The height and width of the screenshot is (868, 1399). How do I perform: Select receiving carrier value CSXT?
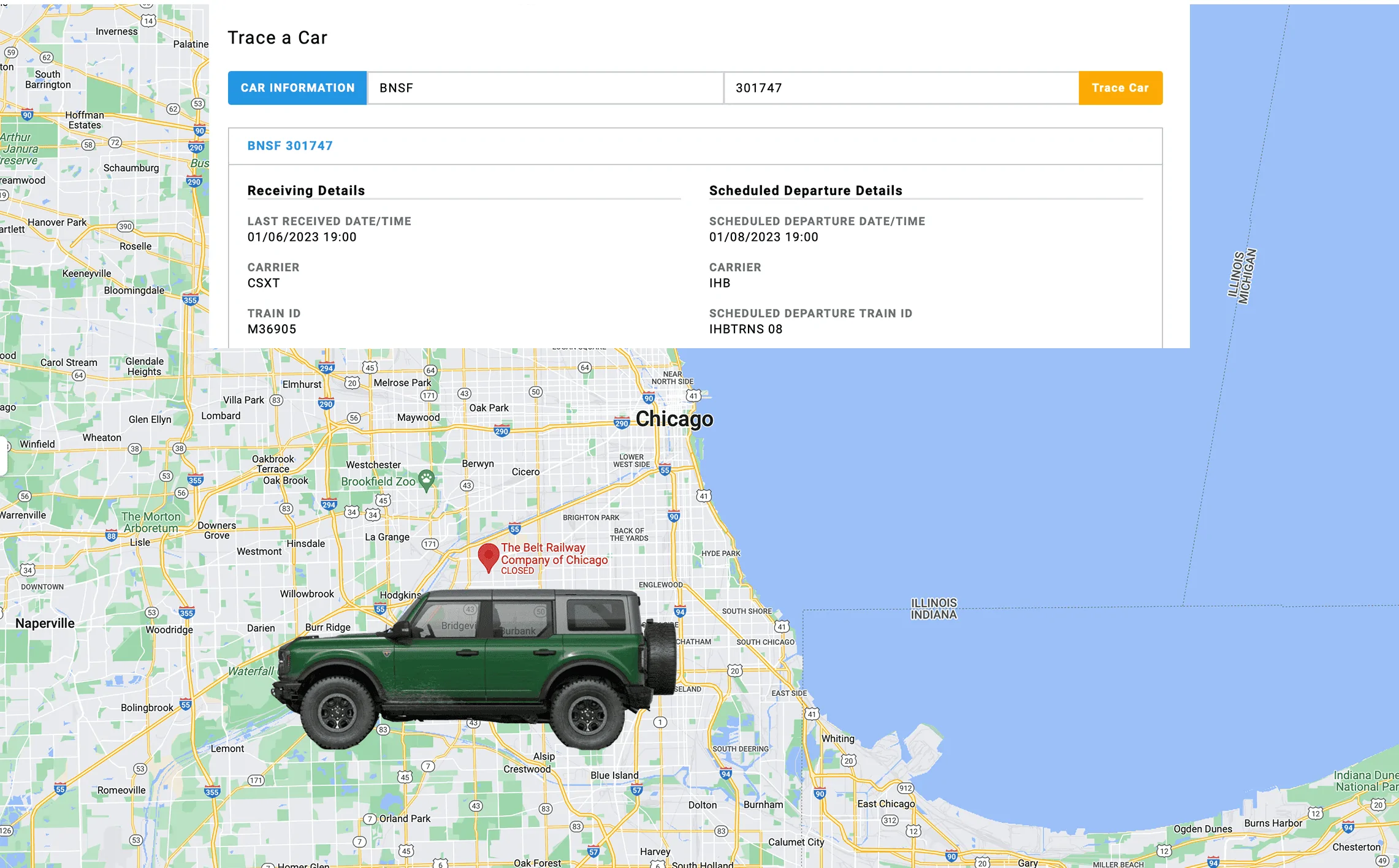264,283
